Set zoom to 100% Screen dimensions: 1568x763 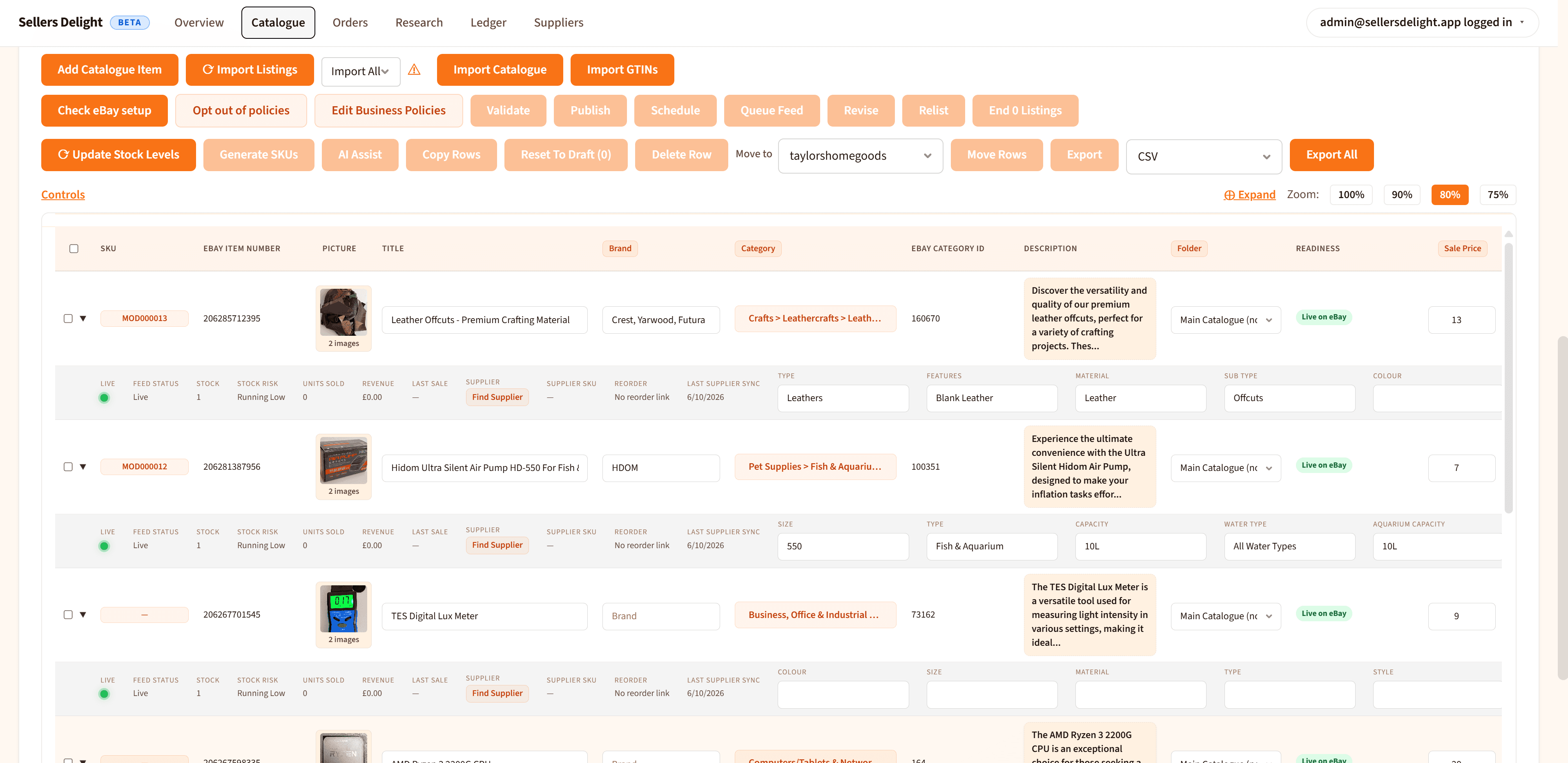tap(1351, 194)
